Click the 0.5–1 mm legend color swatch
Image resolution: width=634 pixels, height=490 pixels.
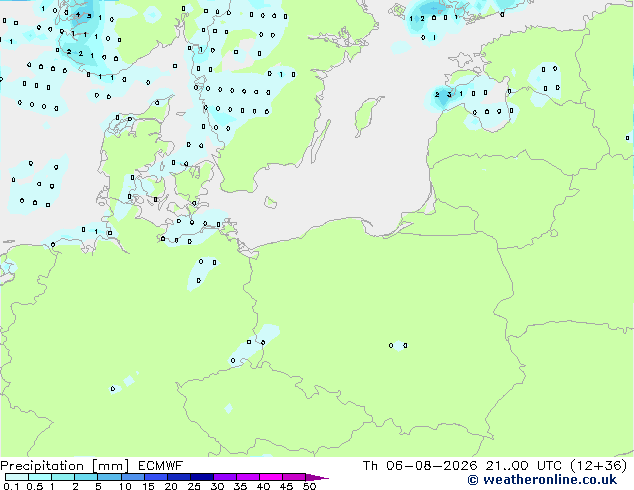click(x=40, y=477)
